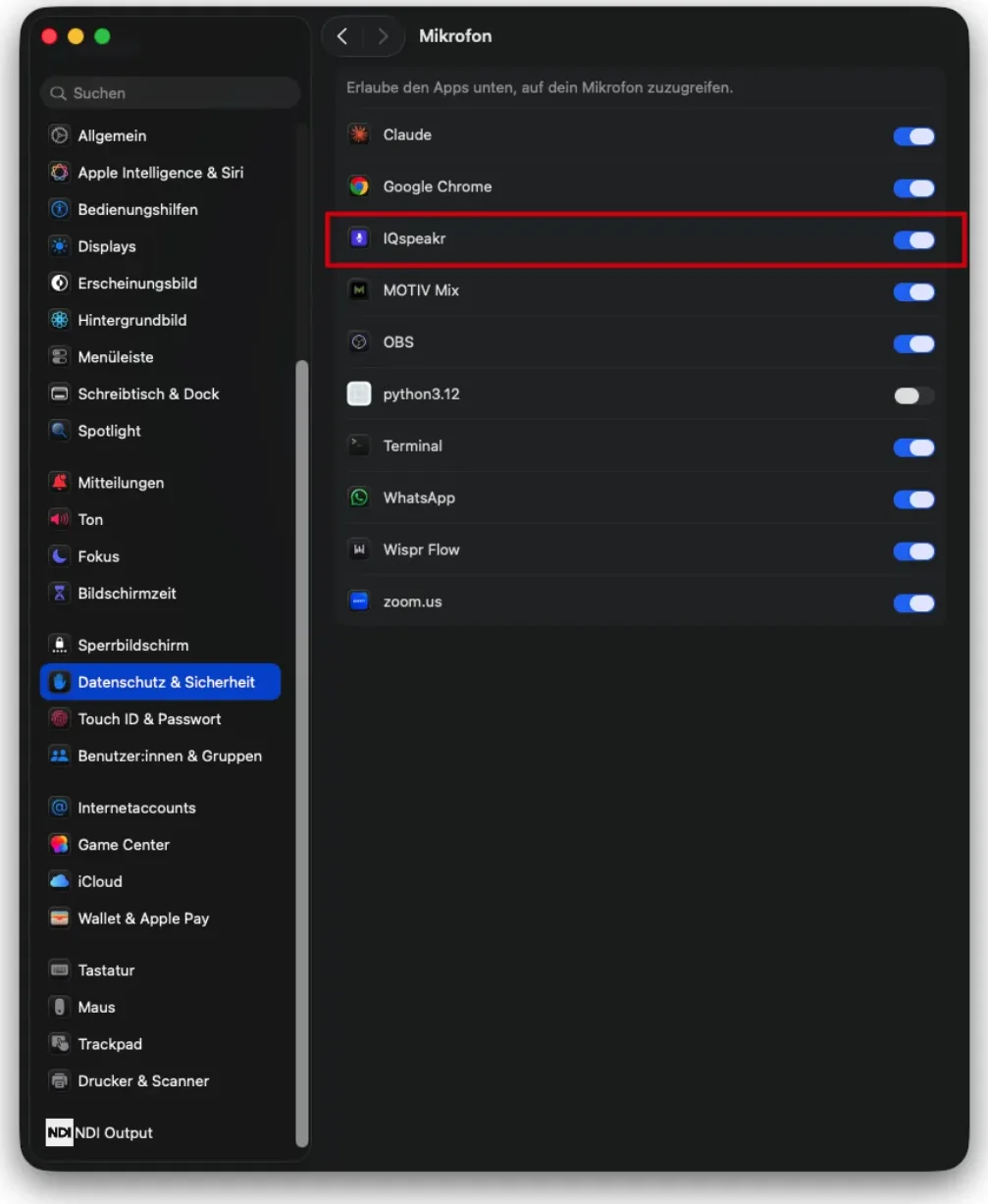Click the Internetaccounts @ icon
This screenshot has width=988, height=1204.
coord(60,808)
